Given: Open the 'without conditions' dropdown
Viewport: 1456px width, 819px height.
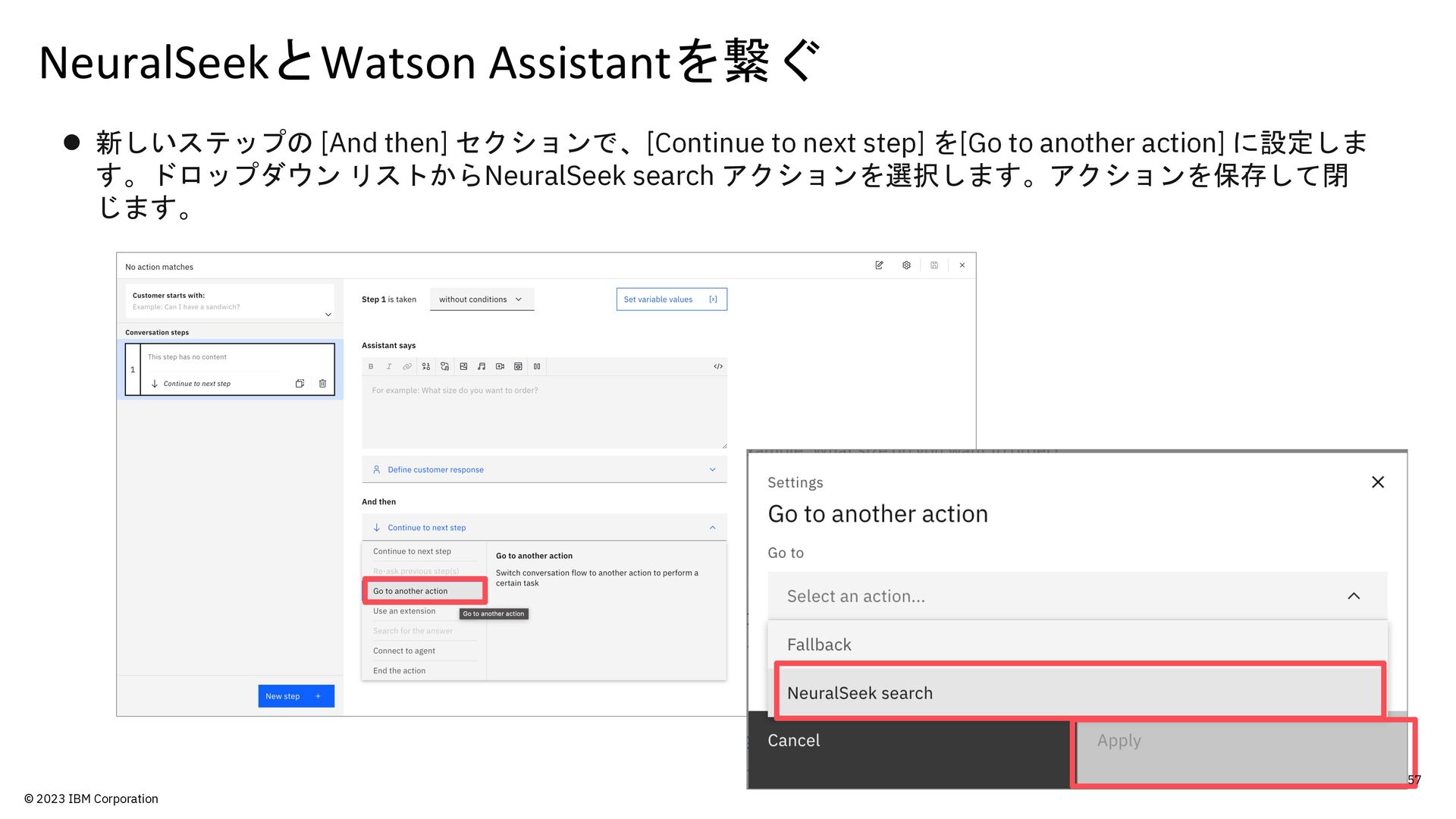Looking at the screenshot, I should coord(482,300).
